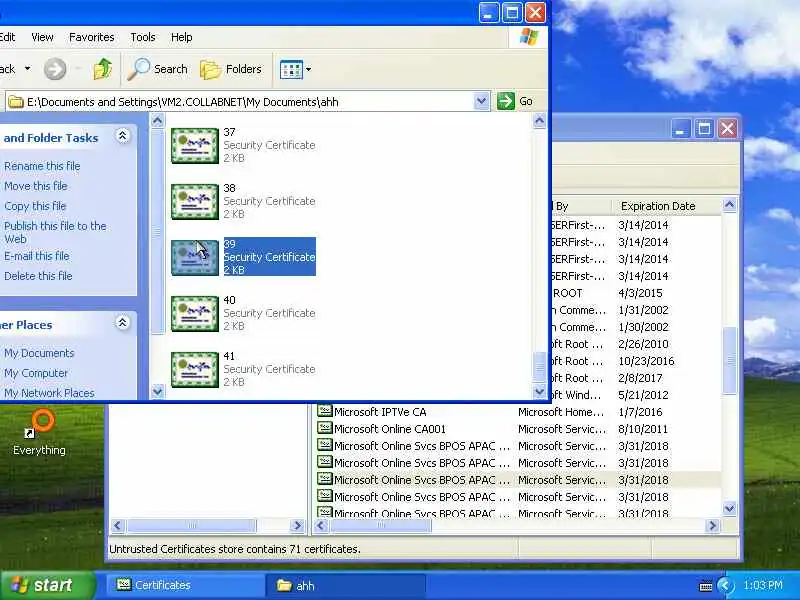Click left arrow of tree pane horizontal scrollbar
The height and width of the screenshot is (600, 800).
coord(118,526)
